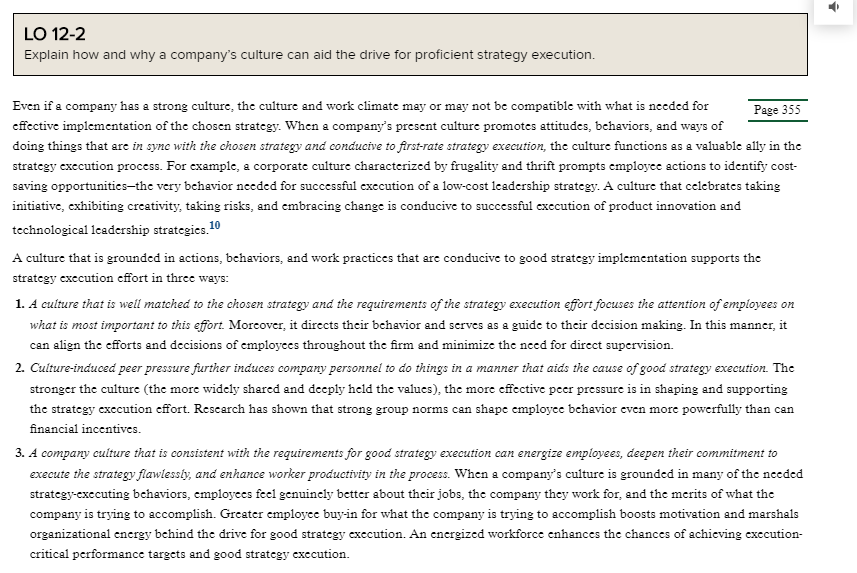Image resolution: width=857 pixels, height=573 pixels.
Task: Click the learning objective description sentence
Action: pos(309,55)
